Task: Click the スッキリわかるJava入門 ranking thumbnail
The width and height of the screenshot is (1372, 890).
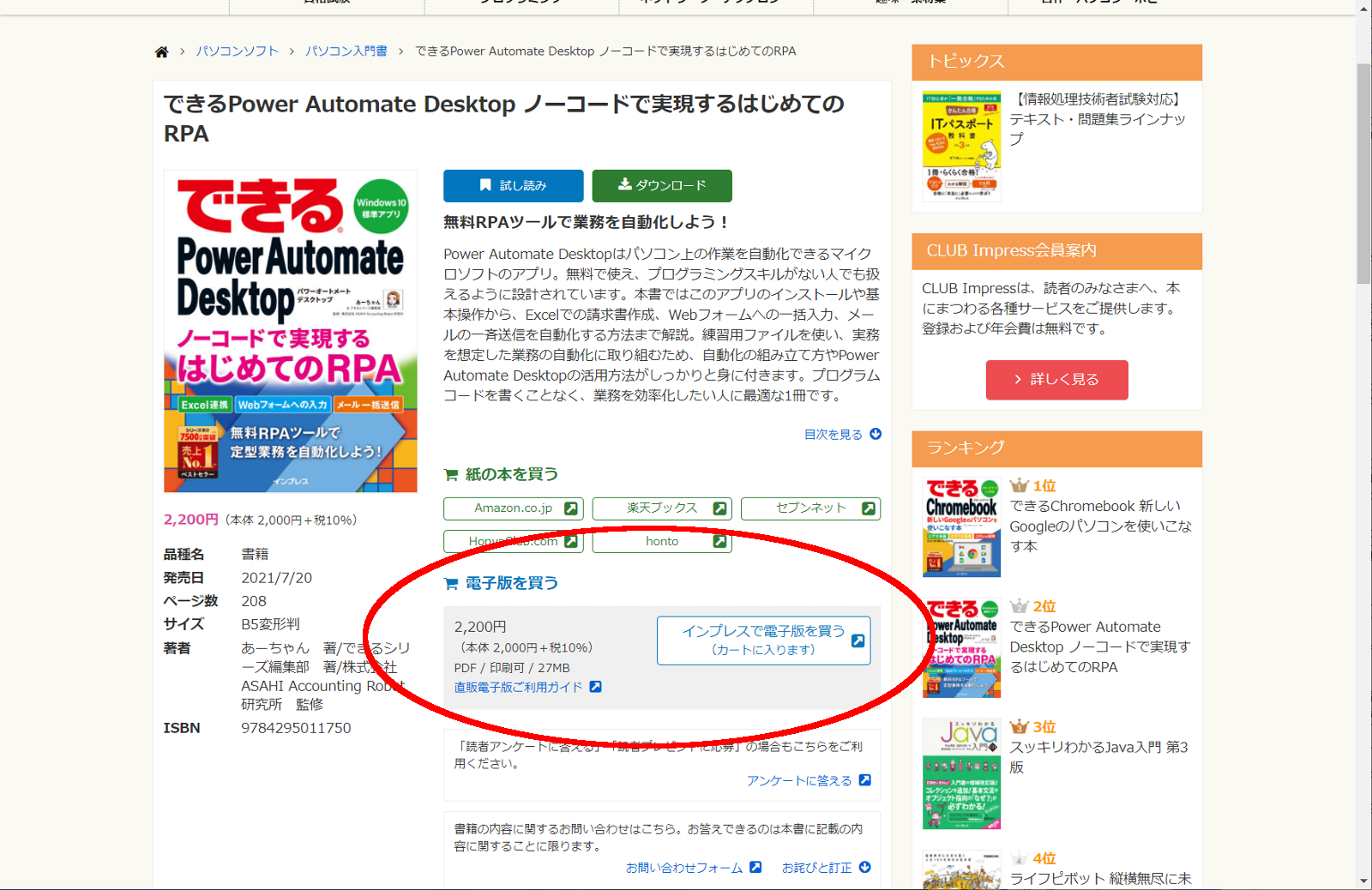Action: pos(962,772)
